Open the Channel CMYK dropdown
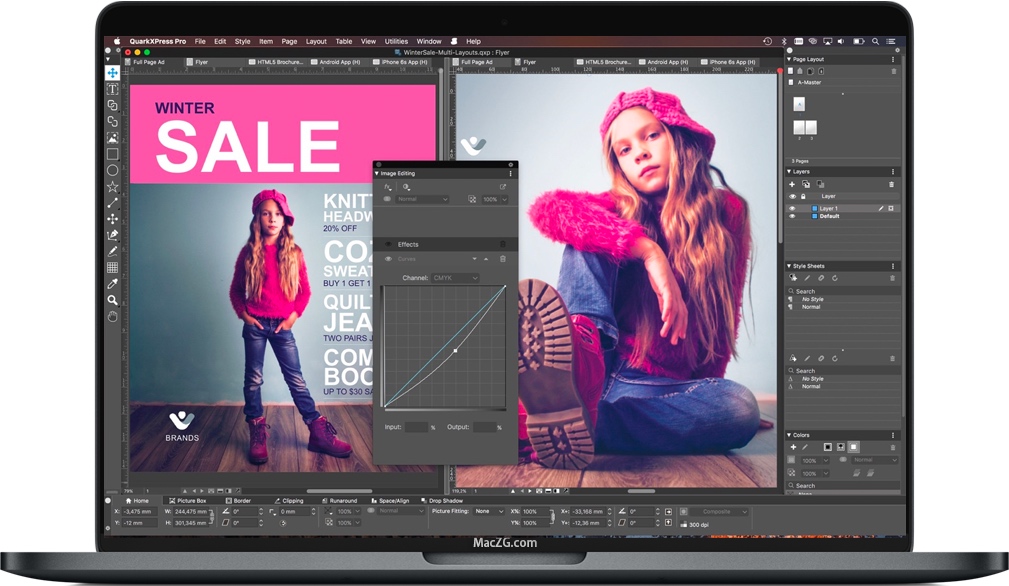Image resolution: width=1009 pixels, height=586 pixels. 454,277
